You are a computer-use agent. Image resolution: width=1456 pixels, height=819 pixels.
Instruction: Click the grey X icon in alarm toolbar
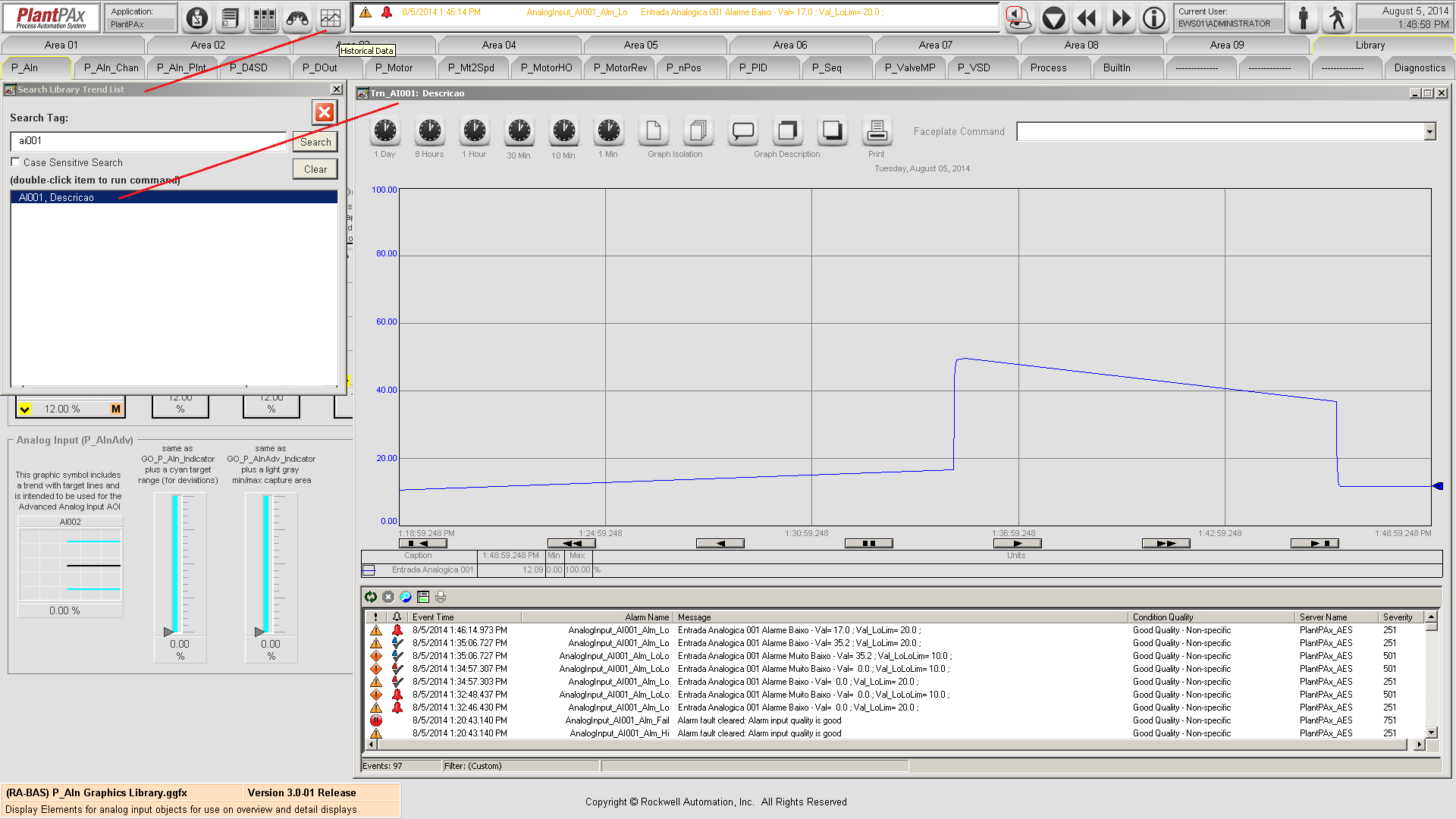point(388,598)
